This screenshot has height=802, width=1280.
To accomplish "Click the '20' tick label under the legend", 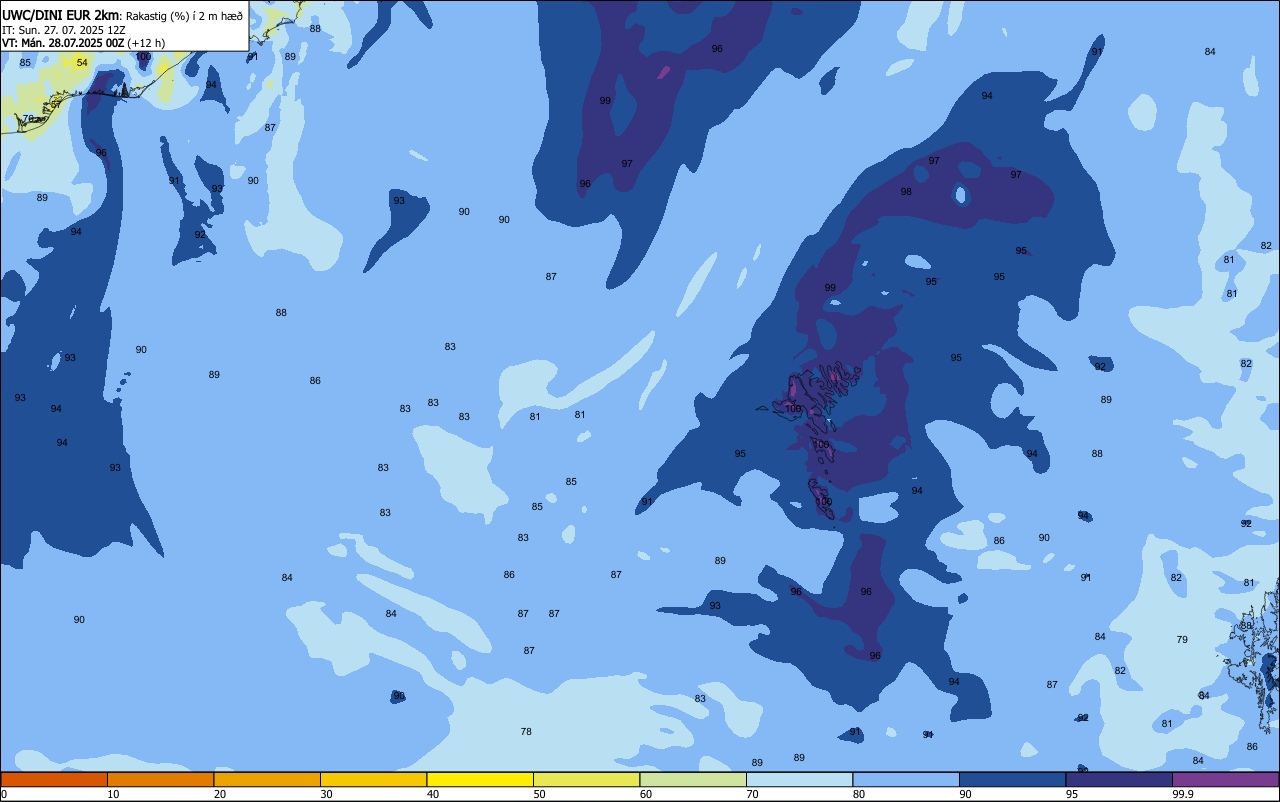I will [221, 794].
